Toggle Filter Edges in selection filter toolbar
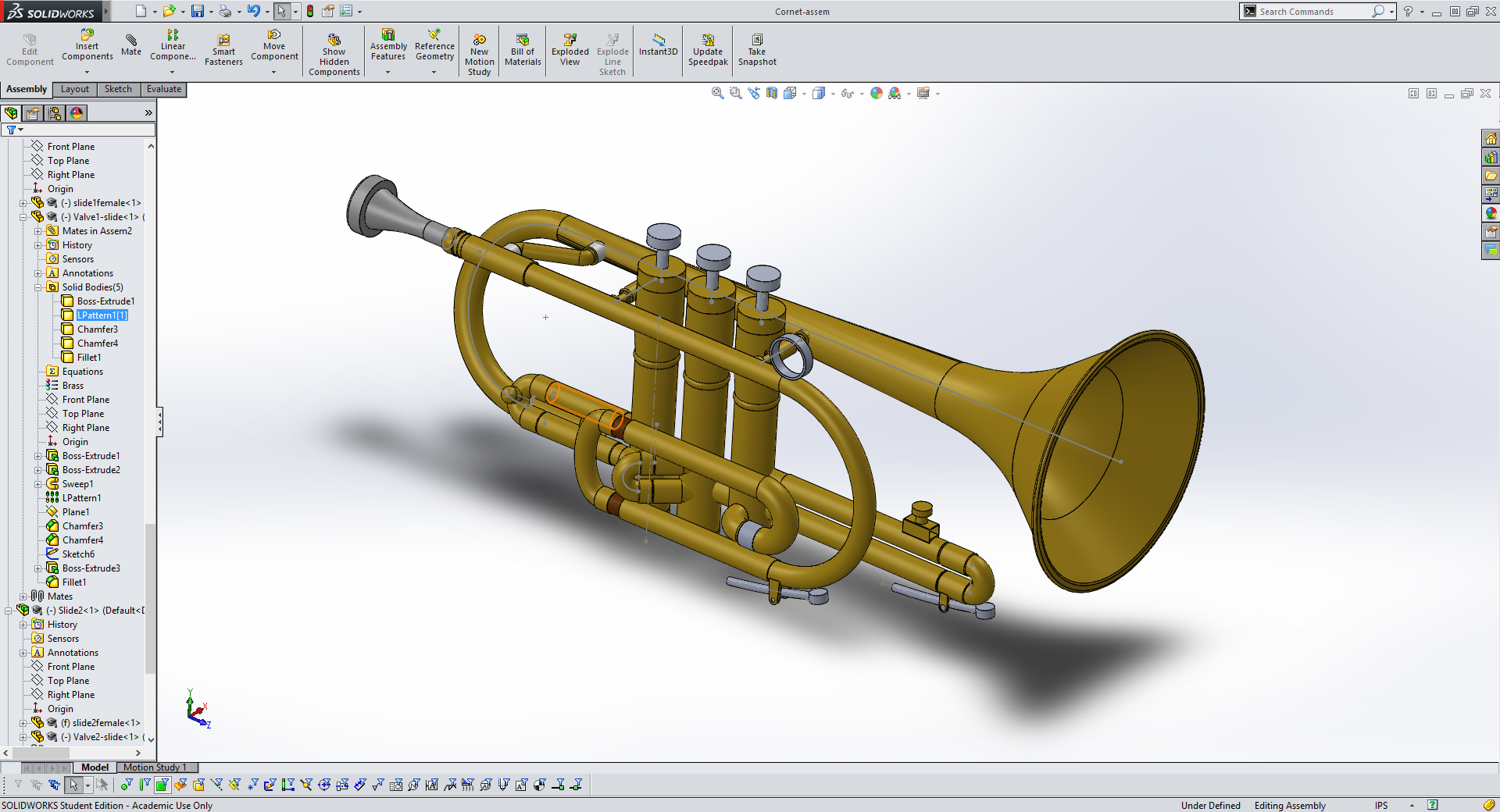This screenshot has height=812, width=1500. click(145, 785)
